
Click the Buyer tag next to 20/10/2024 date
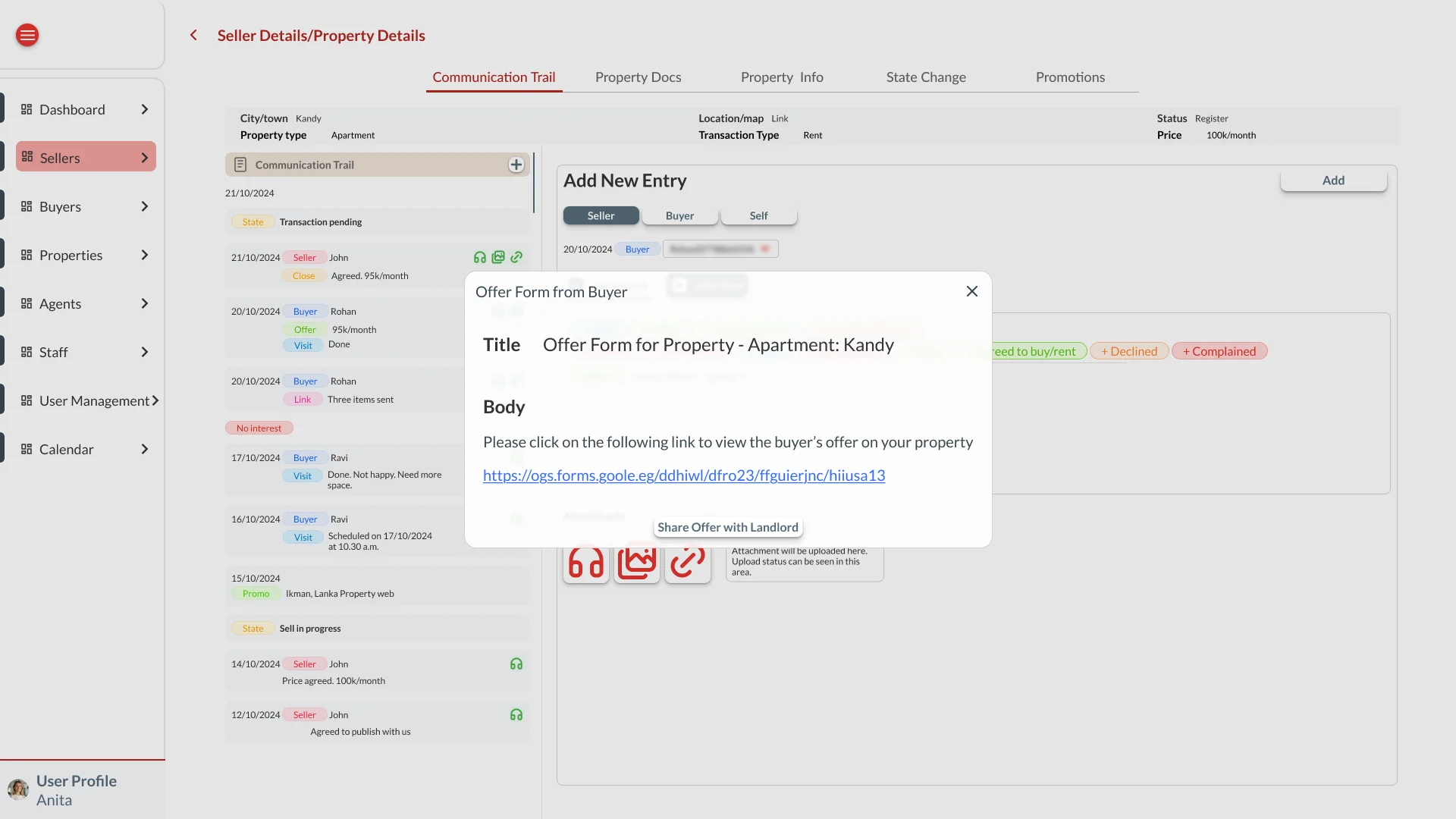click(x=637, y=249)
